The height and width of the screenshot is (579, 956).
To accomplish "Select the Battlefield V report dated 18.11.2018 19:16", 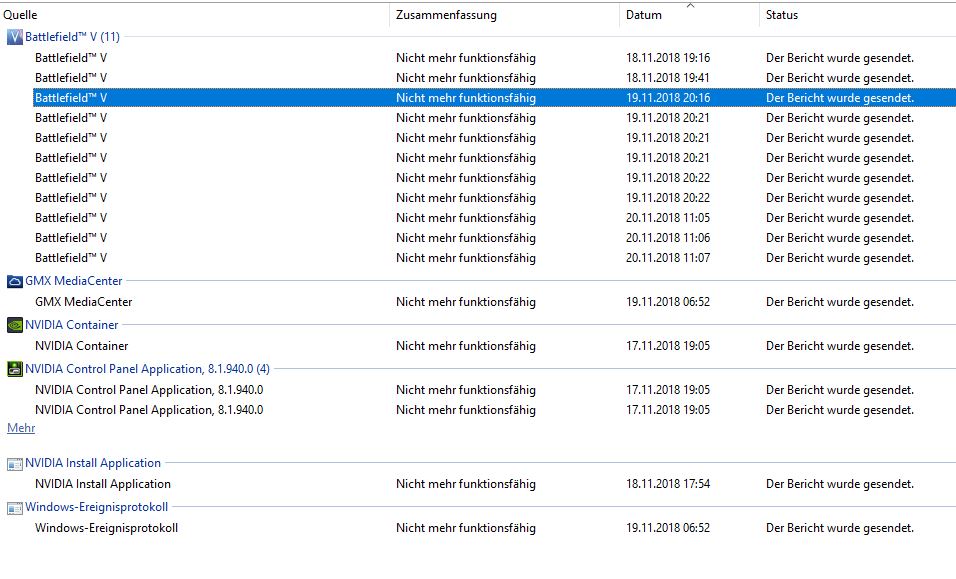I will point(494,58).
